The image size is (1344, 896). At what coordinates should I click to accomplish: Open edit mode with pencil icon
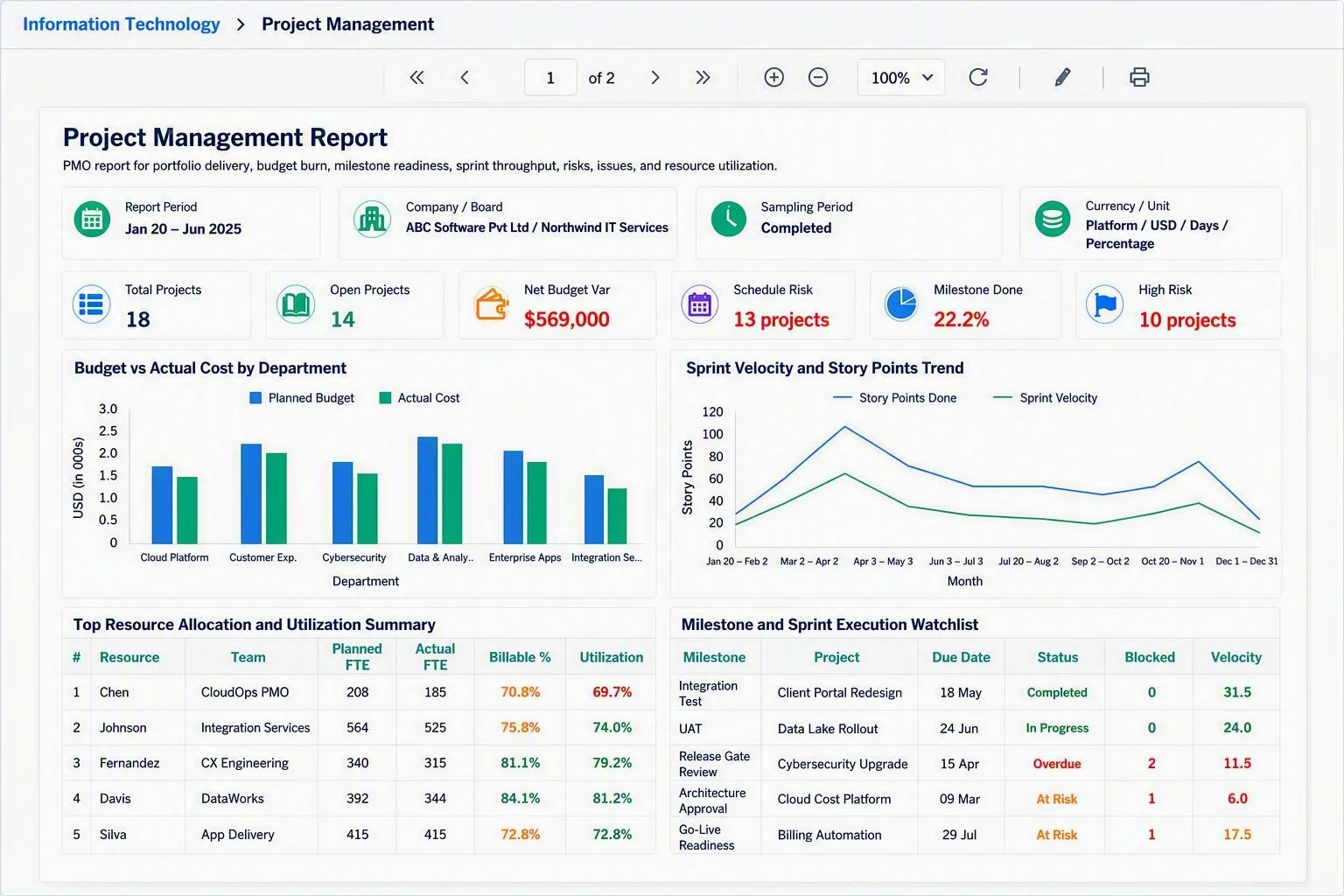pyautogui.click(x=1062, y=78)
